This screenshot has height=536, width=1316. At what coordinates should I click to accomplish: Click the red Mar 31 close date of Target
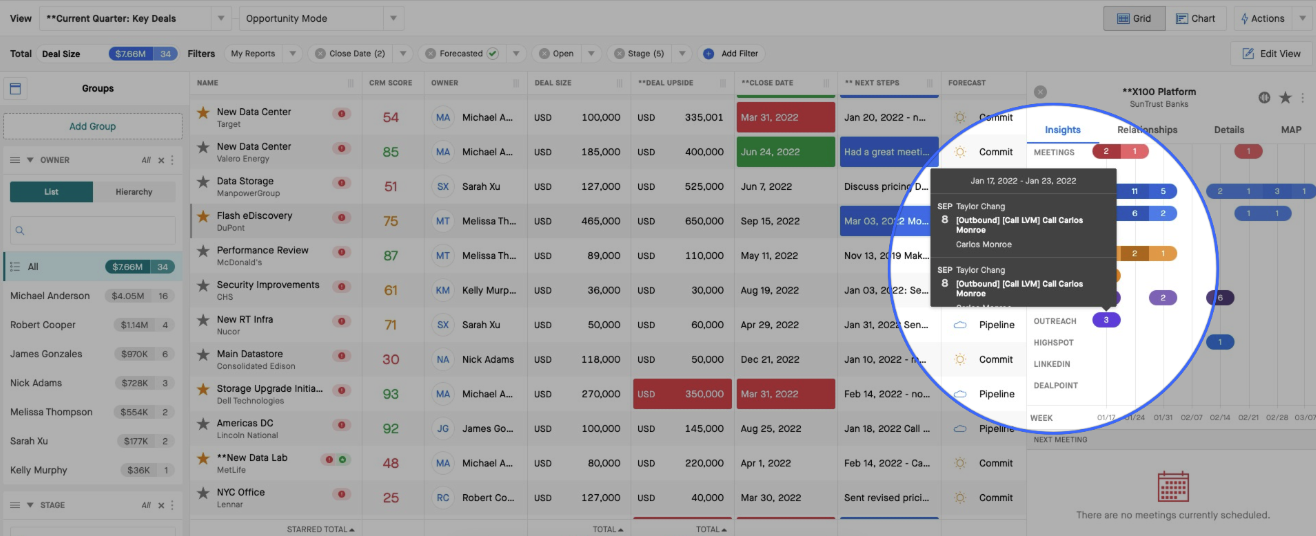[785, 117]
